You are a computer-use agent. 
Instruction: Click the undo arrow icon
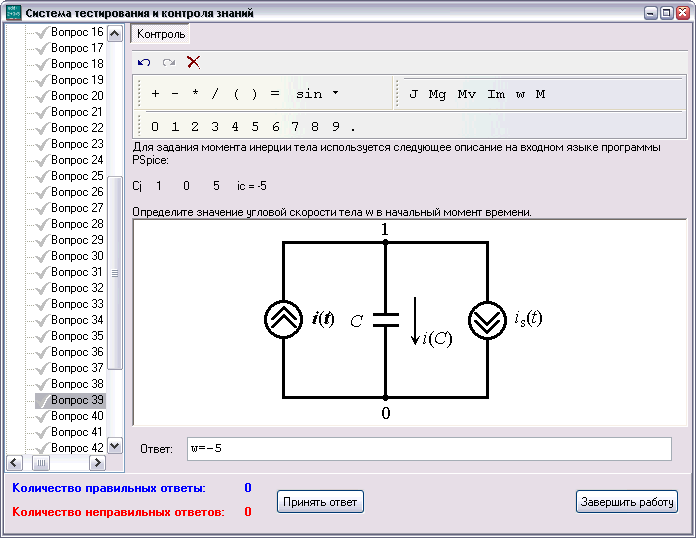pyautogui.click(x=144, y=63)
